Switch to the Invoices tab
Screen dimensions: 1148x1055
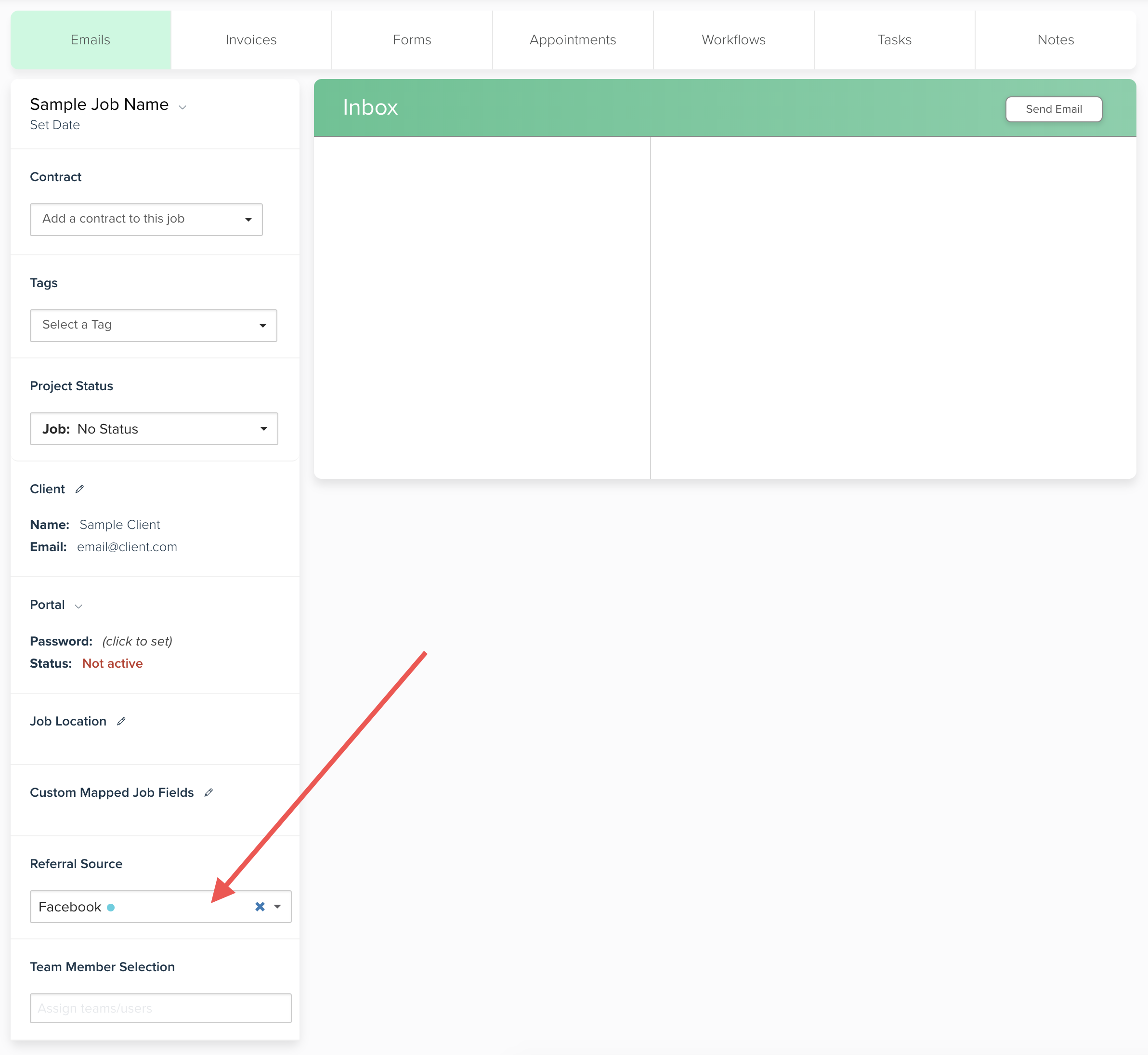251,40
